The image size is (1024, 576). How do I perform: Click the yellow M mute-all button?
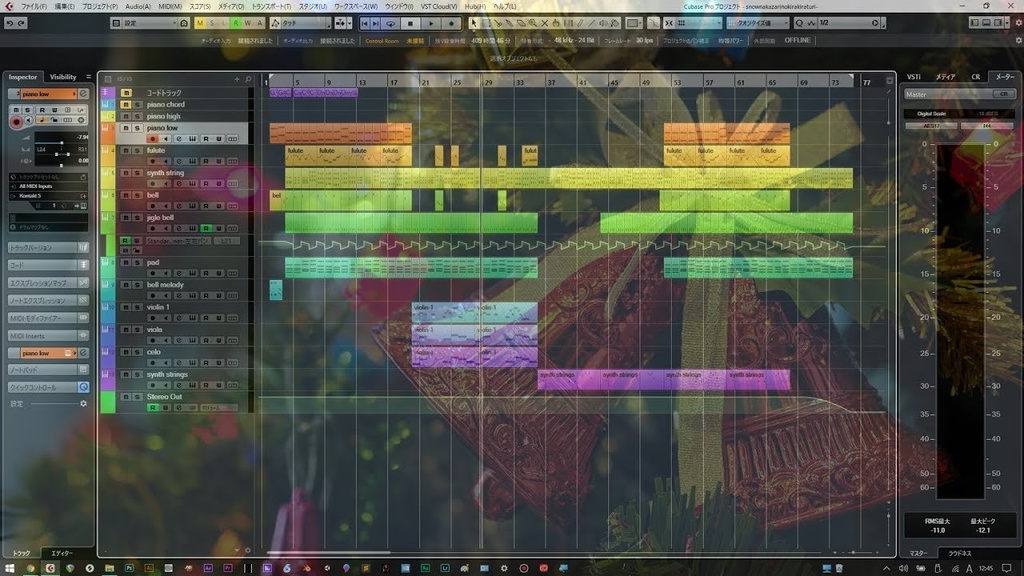click(200, 23)
